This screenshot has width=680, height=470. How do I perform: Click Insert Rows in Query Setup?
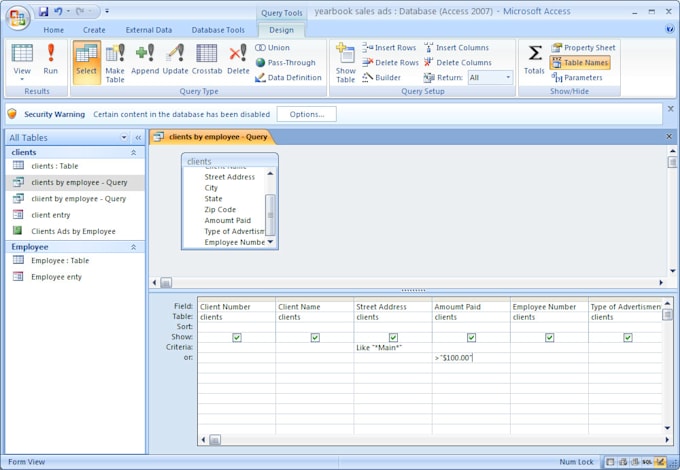pos(389,48)
